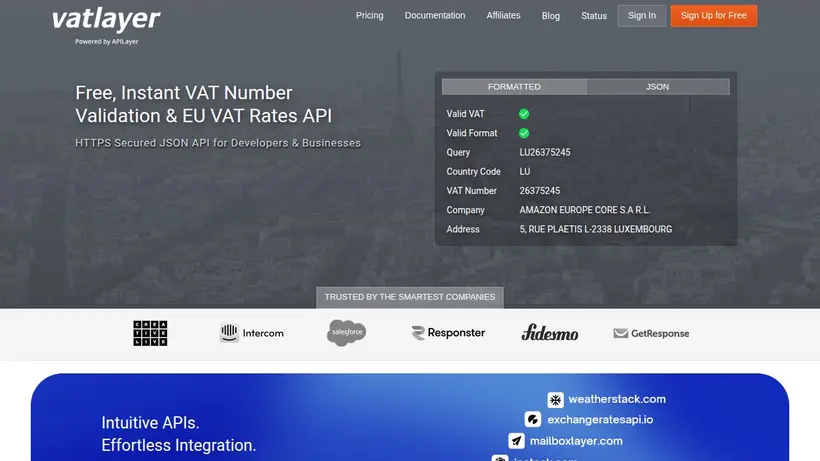Click the mailboxlayer paper plane icon

(516, 441)
